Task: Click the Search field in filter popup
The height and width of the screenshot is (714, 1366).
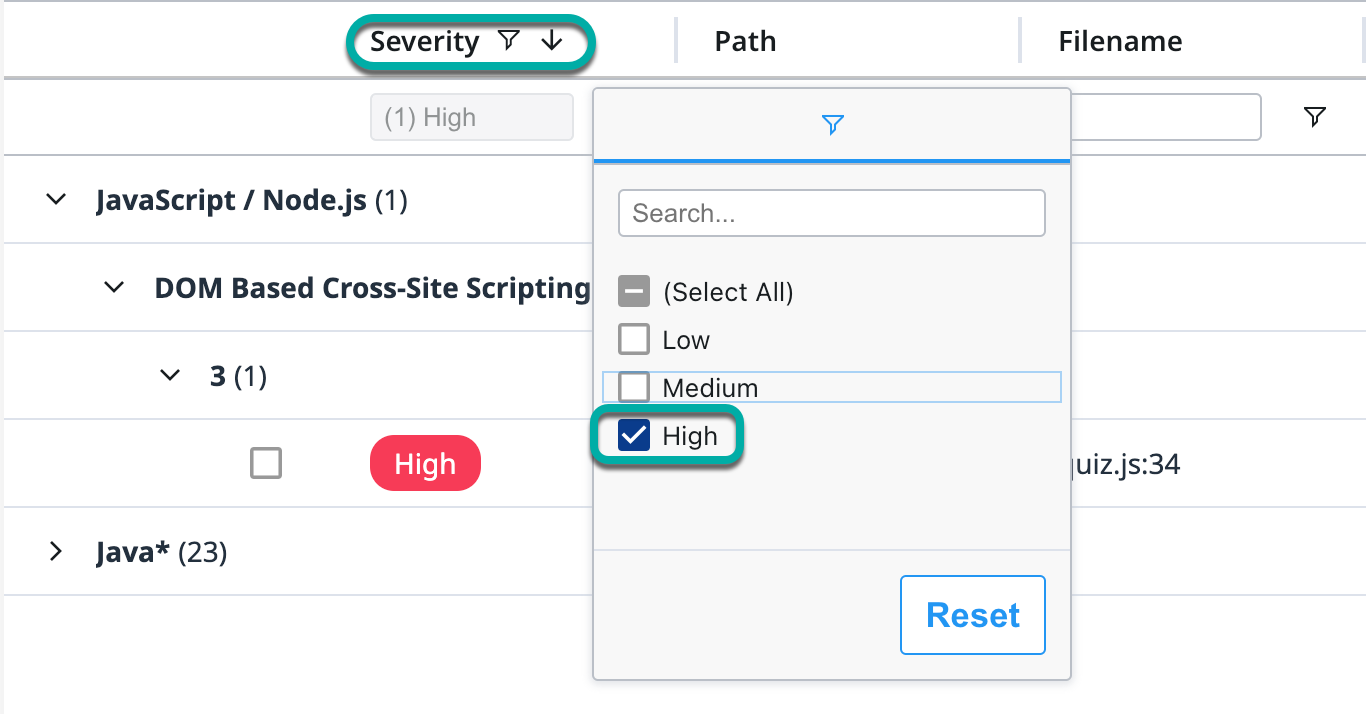Action: [832, 213]
